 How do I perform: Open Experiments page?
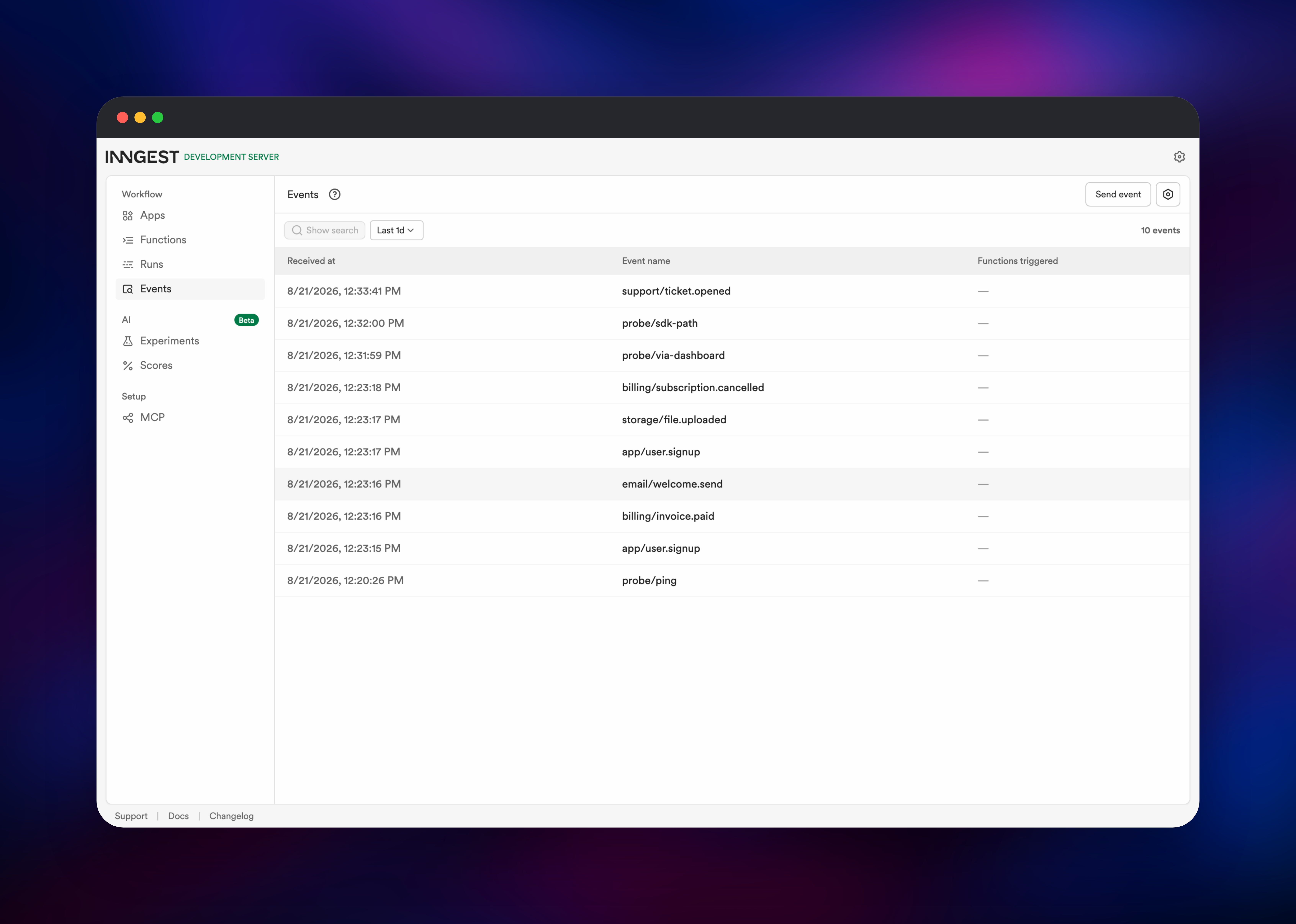point(190,341)
